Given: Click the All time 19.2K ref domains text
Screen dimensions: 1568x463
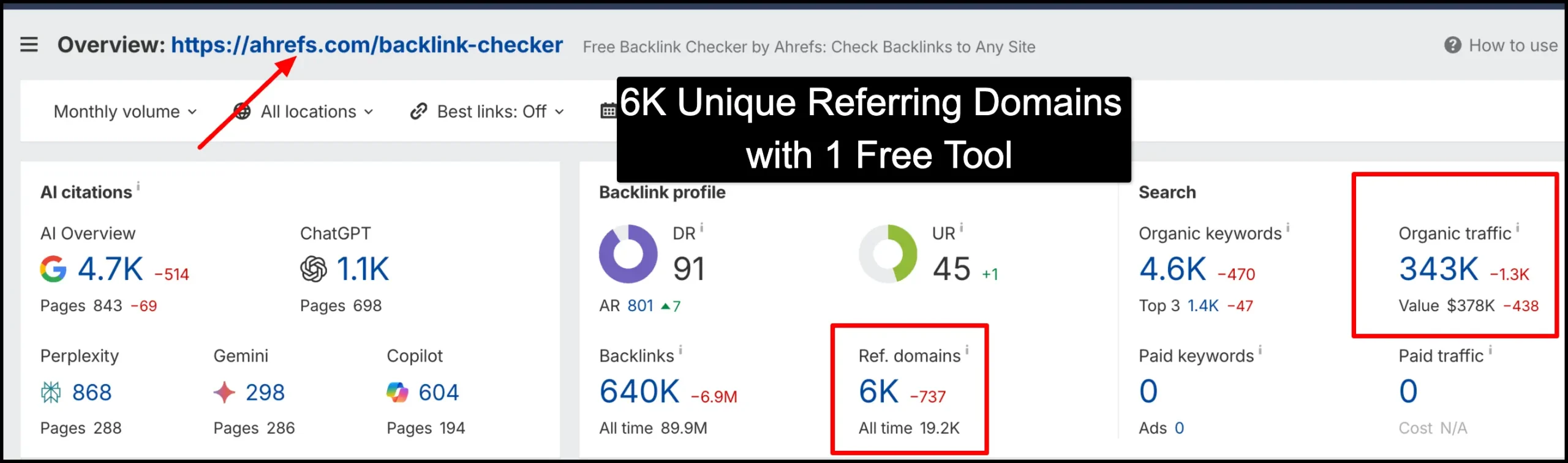Looking at the screenshot, I should point(909,428).
